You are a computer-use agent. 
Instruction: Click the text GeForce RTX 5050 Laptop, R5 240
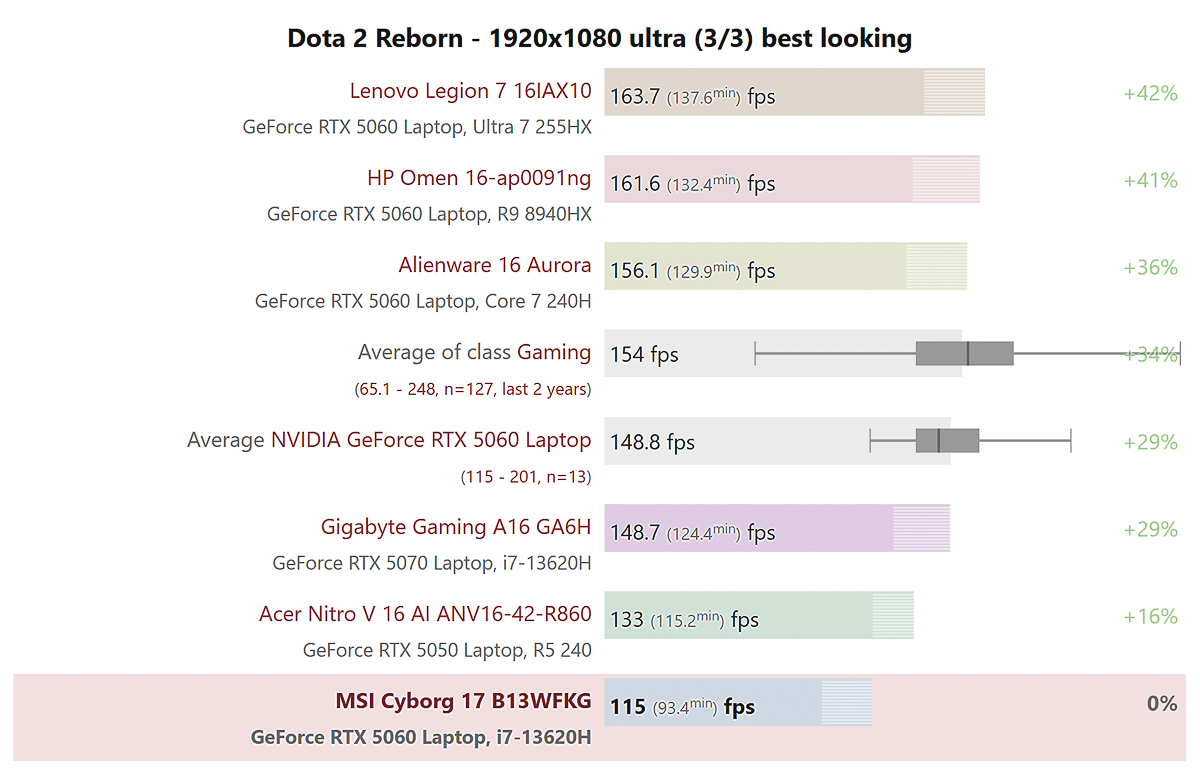pyautogui.click(x=447, y=650)
